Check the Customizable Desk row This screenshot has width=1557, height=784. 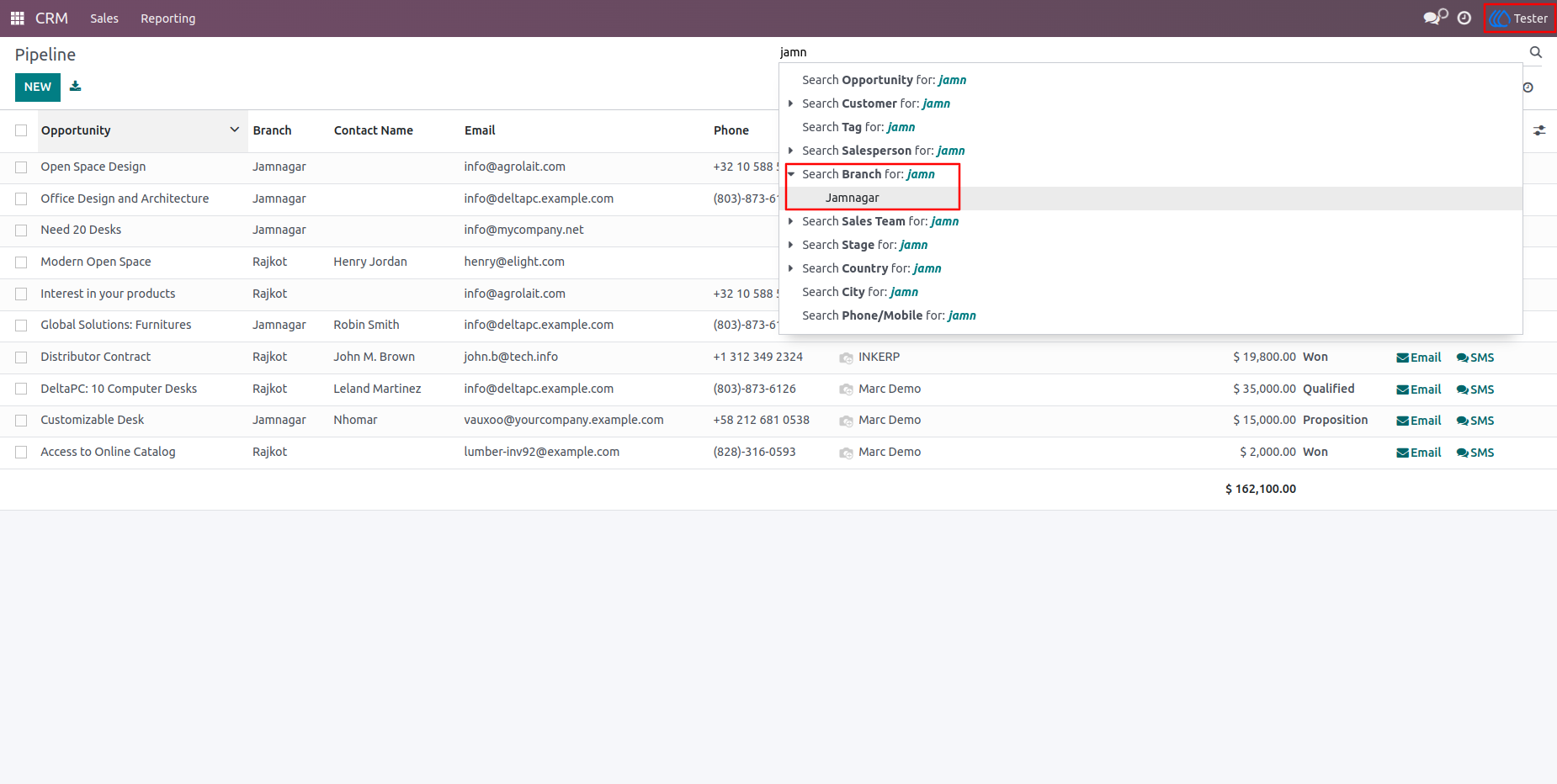pyautogui.click(x=21, y=421)
